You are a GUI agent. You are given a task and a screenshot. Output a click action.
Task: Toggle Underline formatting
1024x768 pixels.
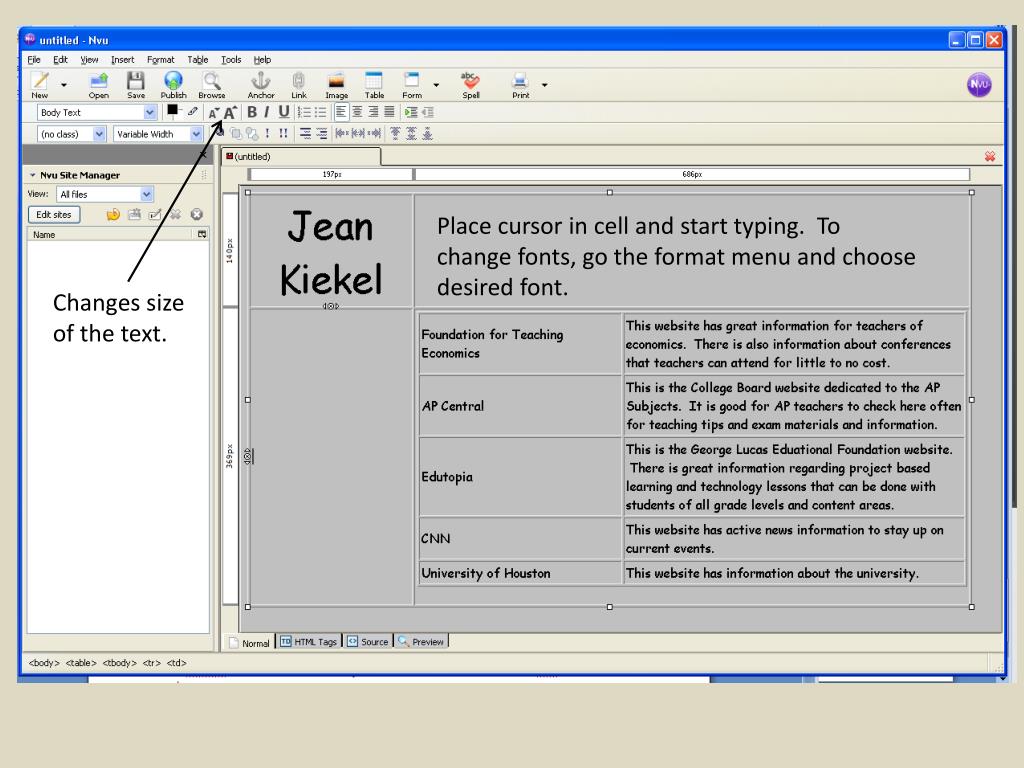(283, 112)
